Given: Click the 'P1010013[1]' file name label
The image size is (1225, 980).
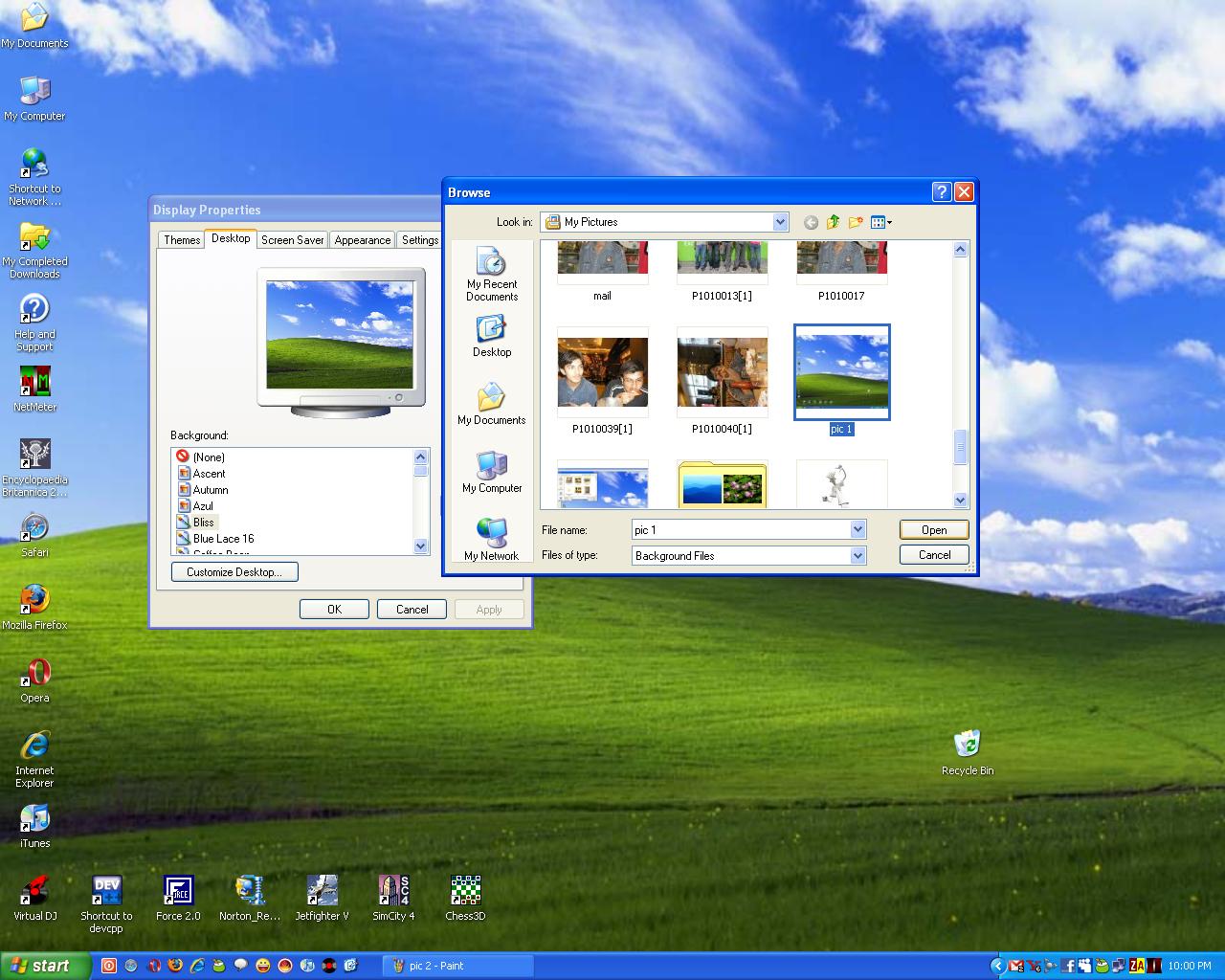Looking at the screenshot, I should (x=722, y=296).
